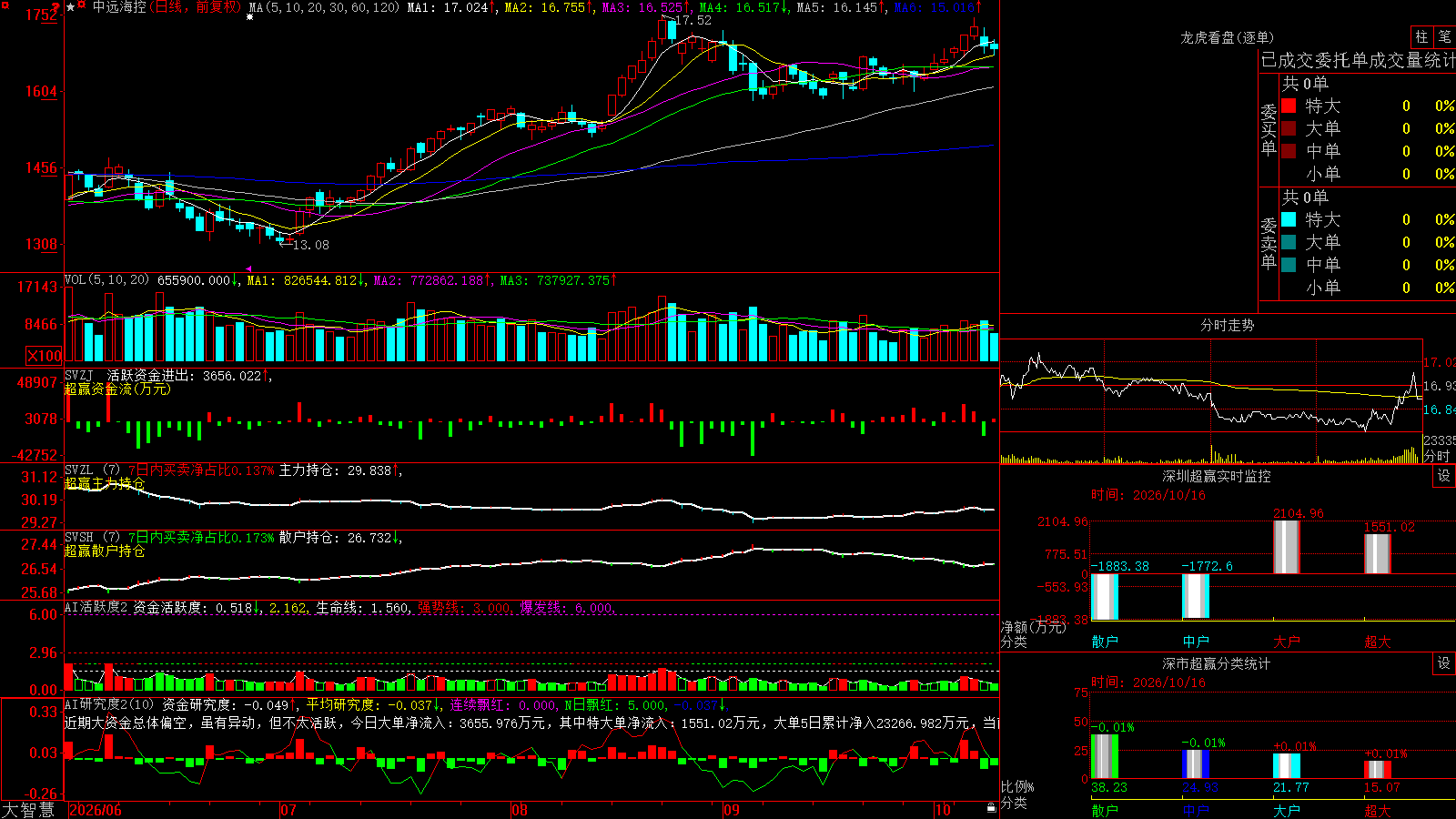Click the AI活跃度2 indicator label
This screenshot has height=819, width=1456.
[x=96, y=607]
